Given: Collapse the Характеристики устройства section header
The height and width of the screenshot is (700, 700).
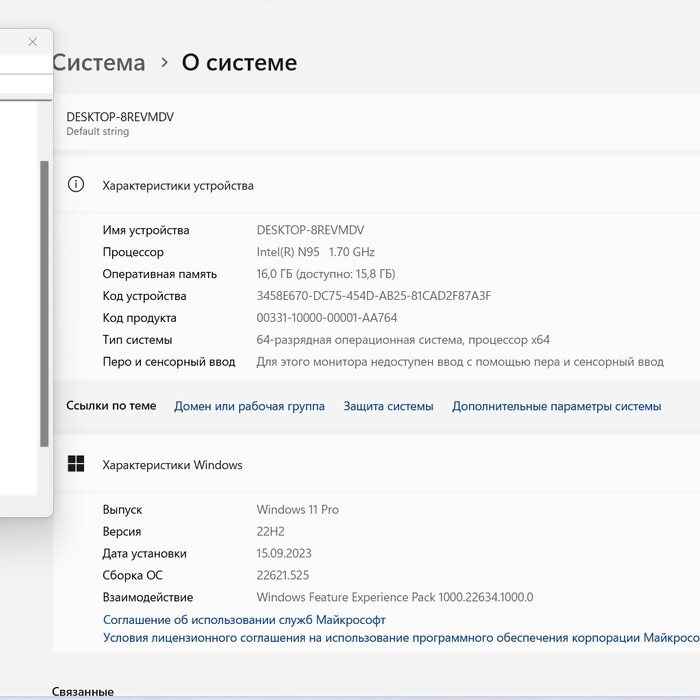Looking at the screenshot, I should point(376,184).
